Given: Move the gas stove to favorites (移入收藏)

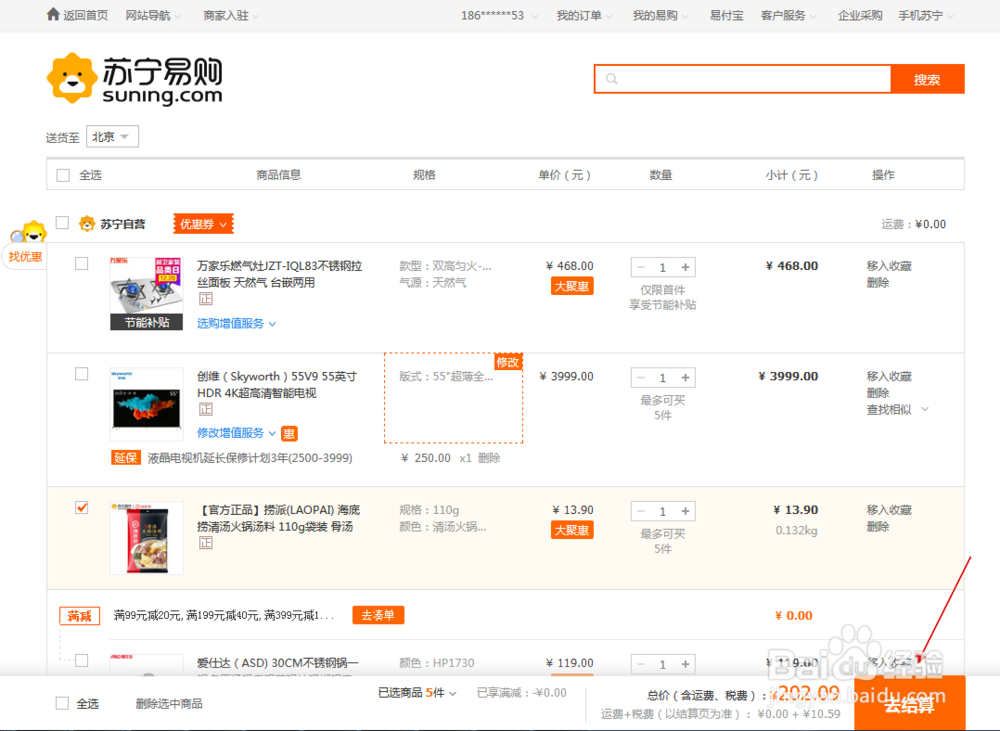Looking at the screenshot, I should tap(889, 266).
